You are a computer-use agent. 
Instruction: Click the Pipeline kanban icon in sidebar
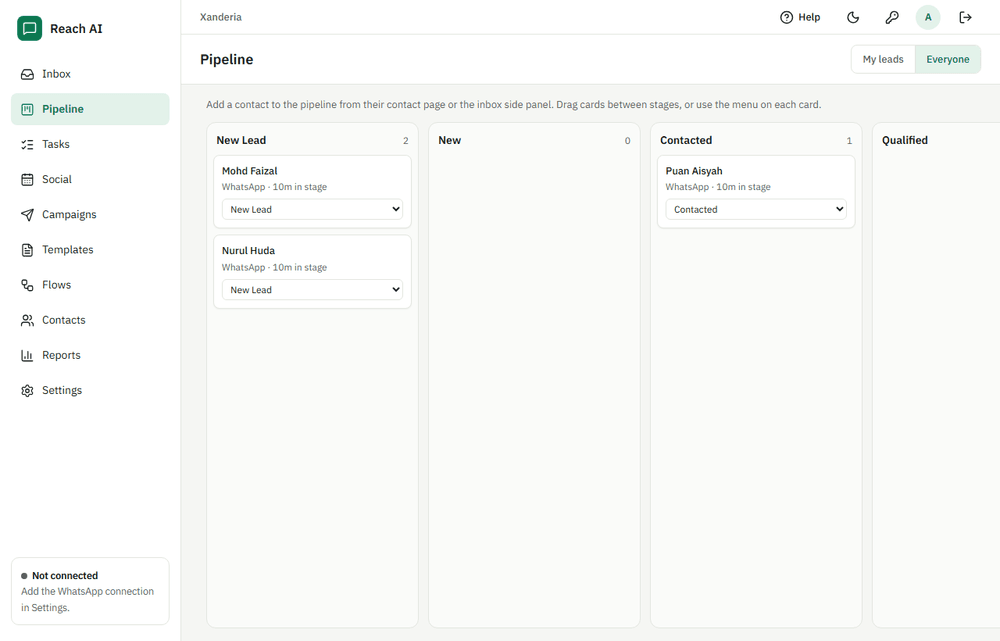27,109
